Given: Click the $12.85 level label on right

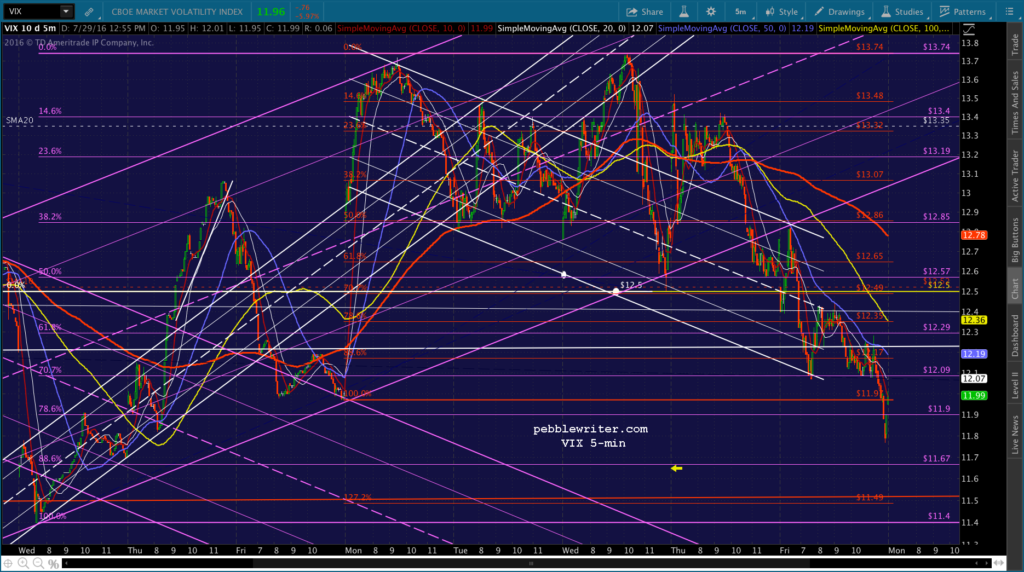Looking at the screenshot, I should (x=936, y=217).
